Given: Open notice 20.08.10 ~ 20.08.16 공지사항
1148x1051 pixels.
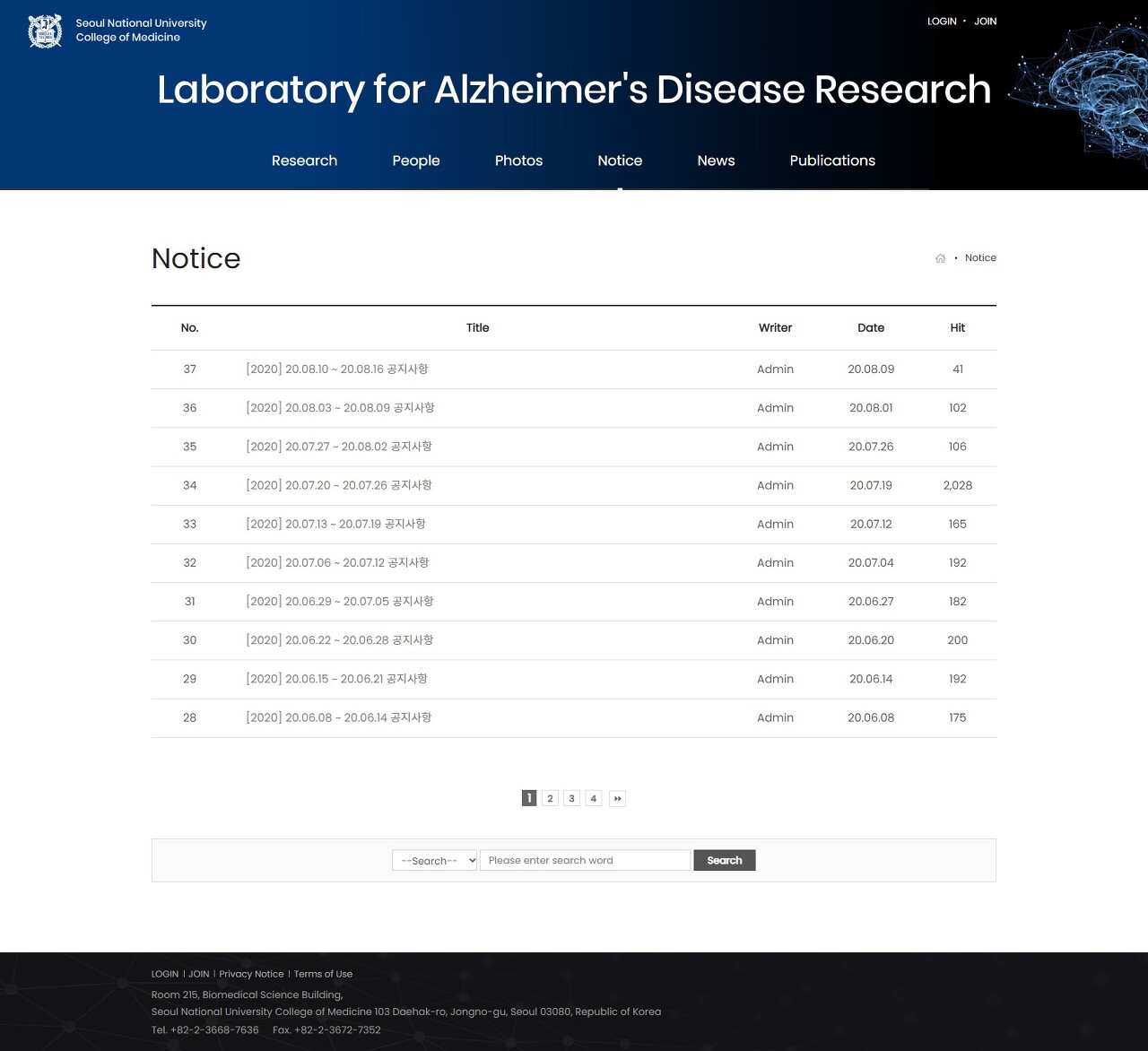Looking at the screenshot, I should (x=337, y=369).
